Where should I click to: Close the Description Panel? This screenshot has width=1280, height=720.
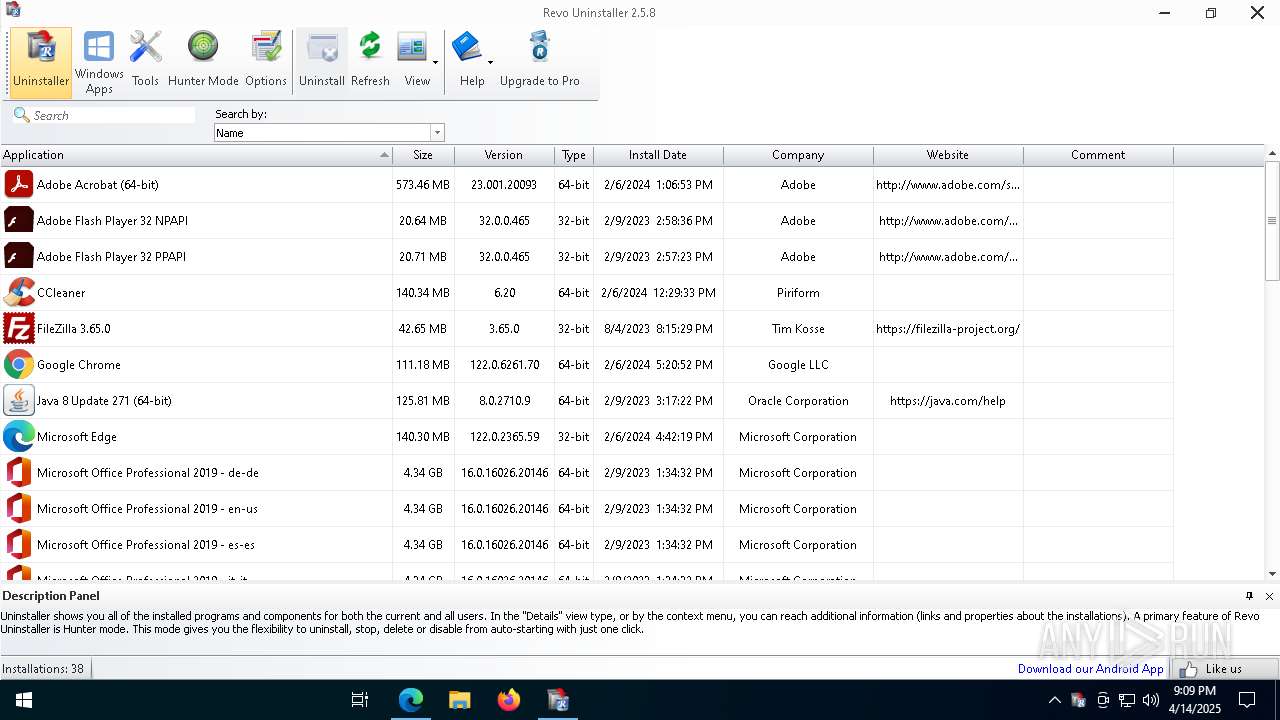pos(1269,596)
